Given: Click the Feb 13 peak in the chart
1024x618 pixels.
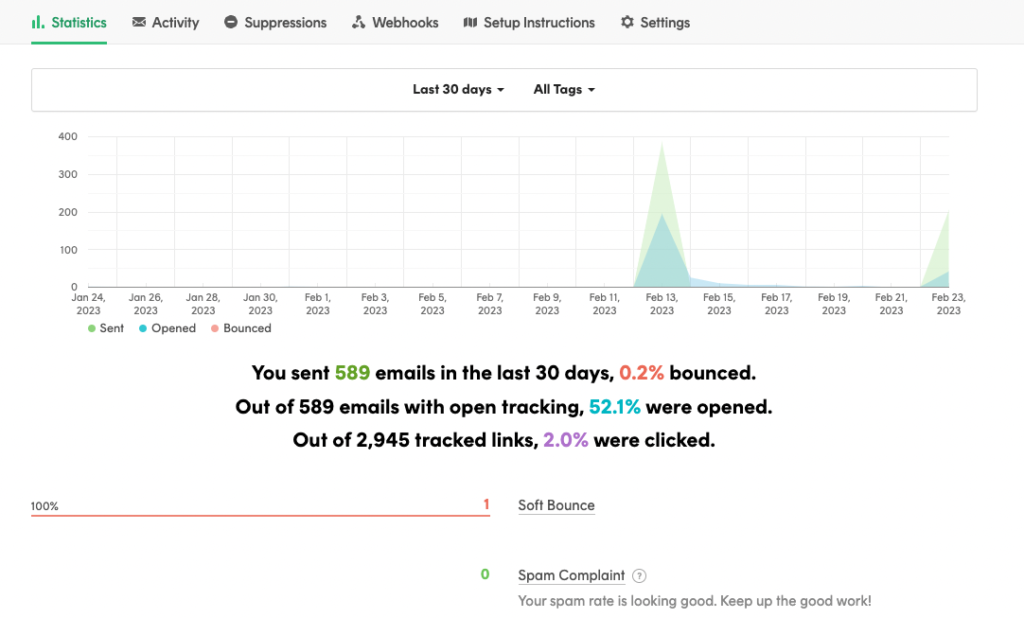Looking at the screenshot, I should click(x=662, y=145).
